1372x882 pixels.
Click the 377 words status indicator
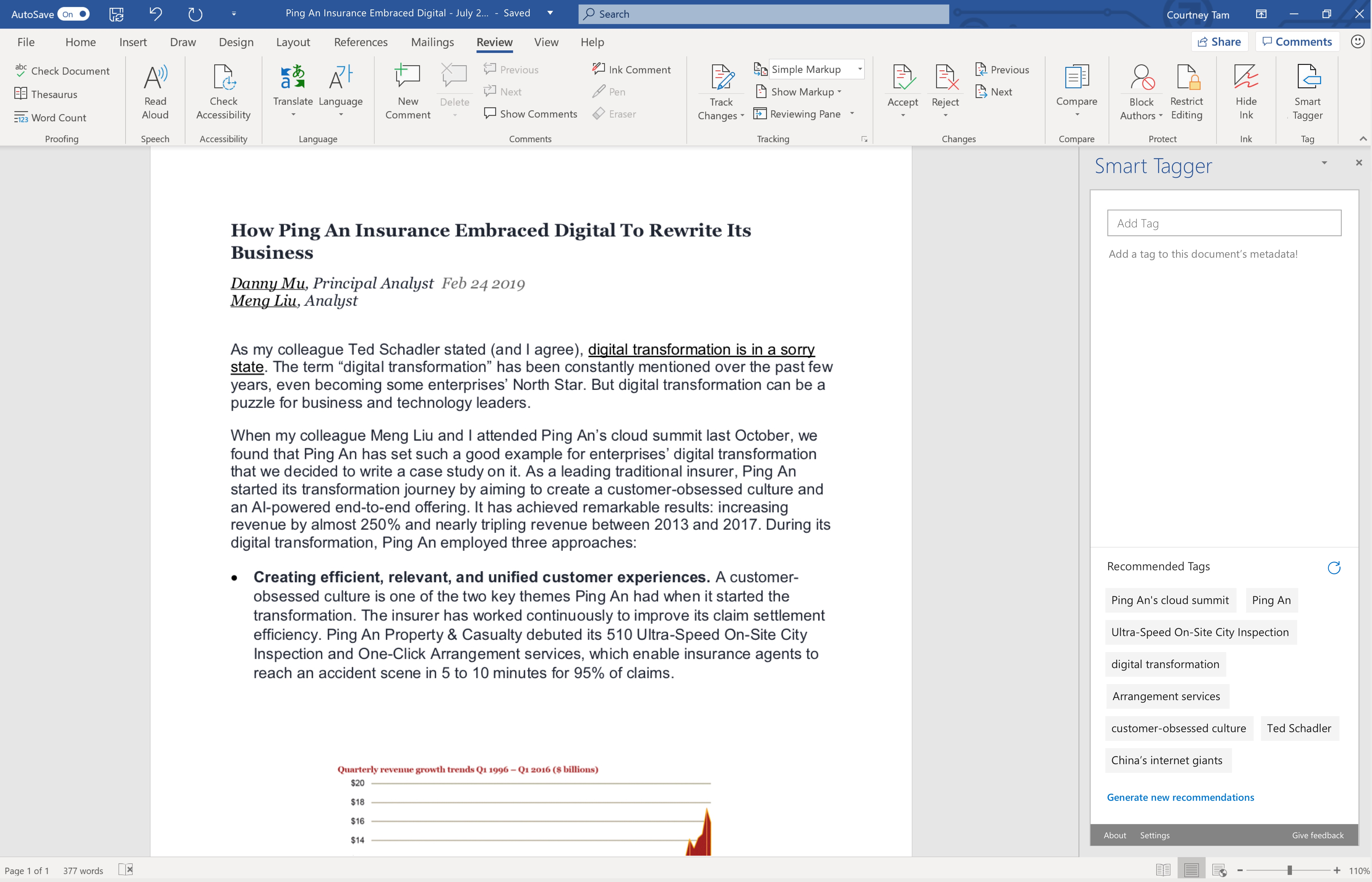coord(83,871)
